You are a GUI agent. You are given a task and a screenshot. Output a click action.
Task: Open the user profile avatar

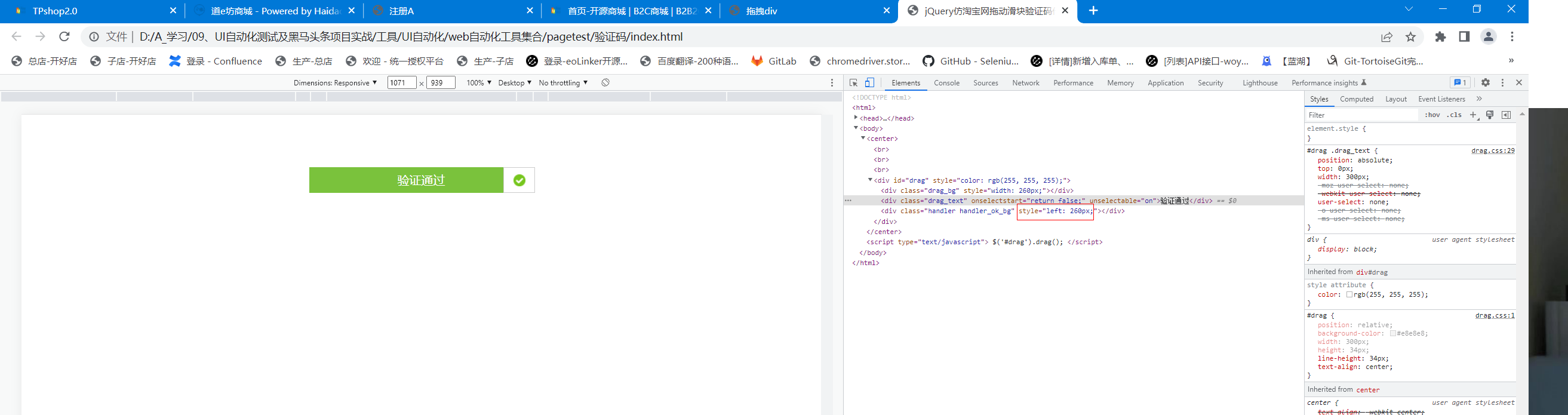(x=1488, y=36)
